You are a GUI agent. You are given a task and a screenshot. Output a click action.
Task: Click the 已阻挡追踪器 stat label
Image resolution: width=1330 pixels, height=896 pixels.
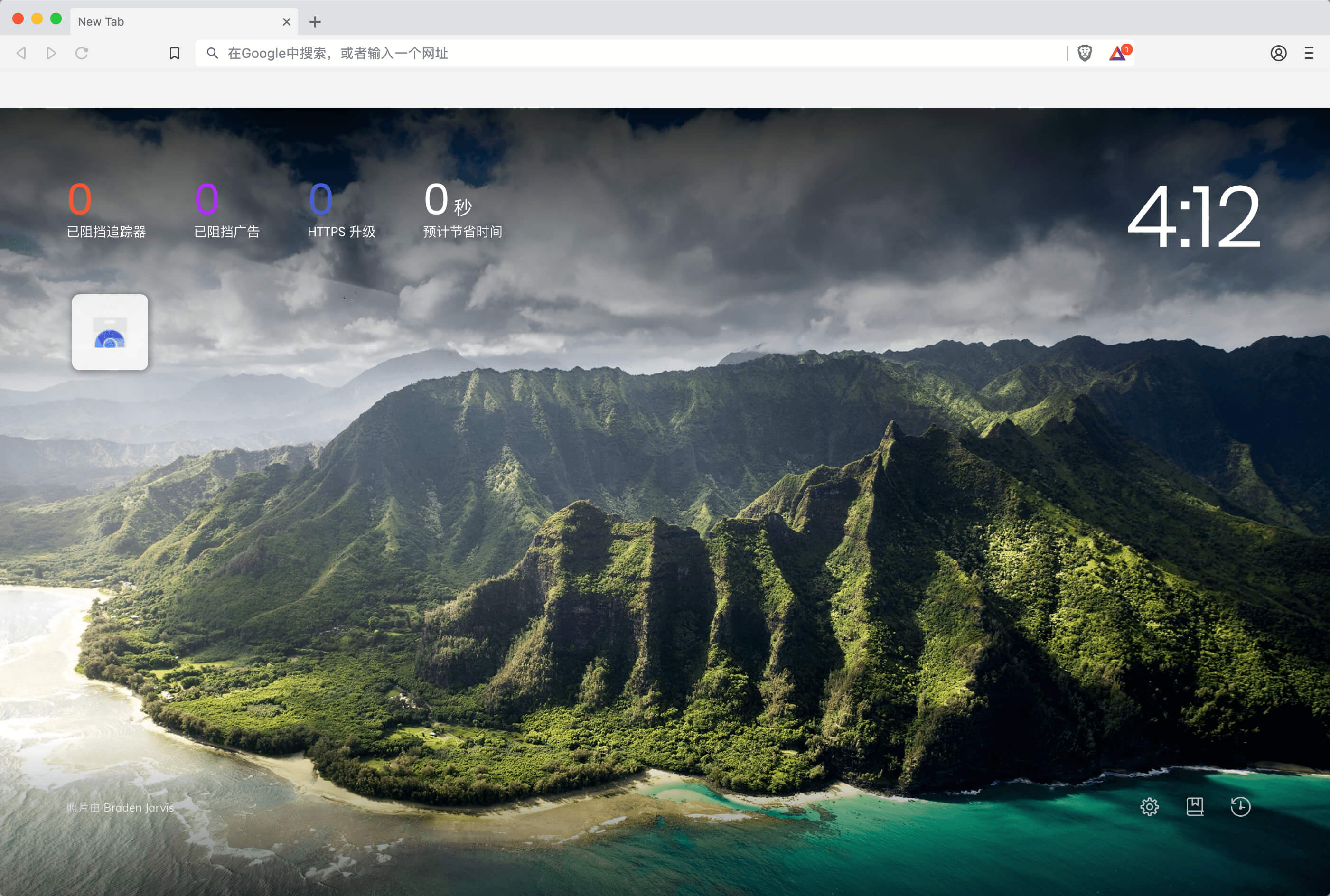coord(106,232)
